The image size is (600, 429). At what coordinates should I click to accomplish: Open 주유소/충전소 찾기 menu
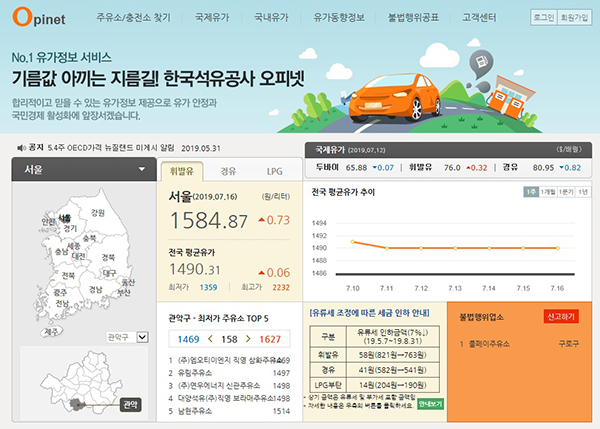point(133,18)
